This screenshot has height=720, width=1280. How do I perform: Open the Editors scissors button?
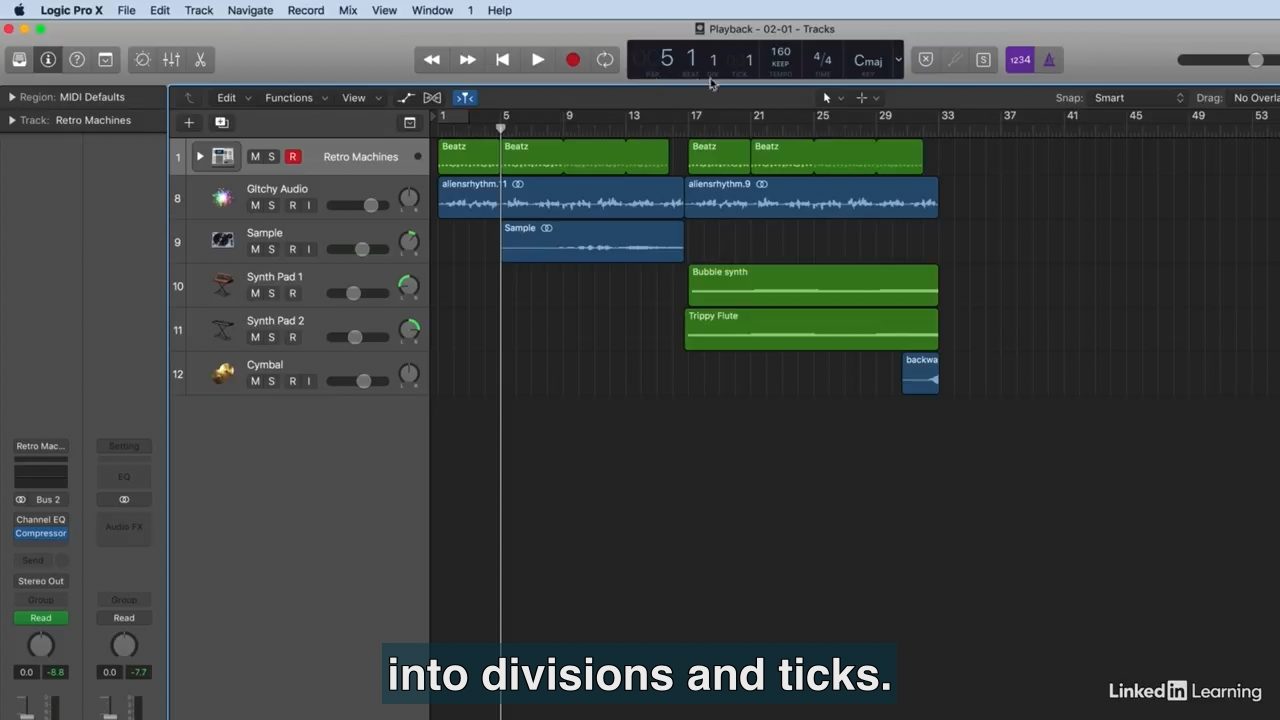200,60
